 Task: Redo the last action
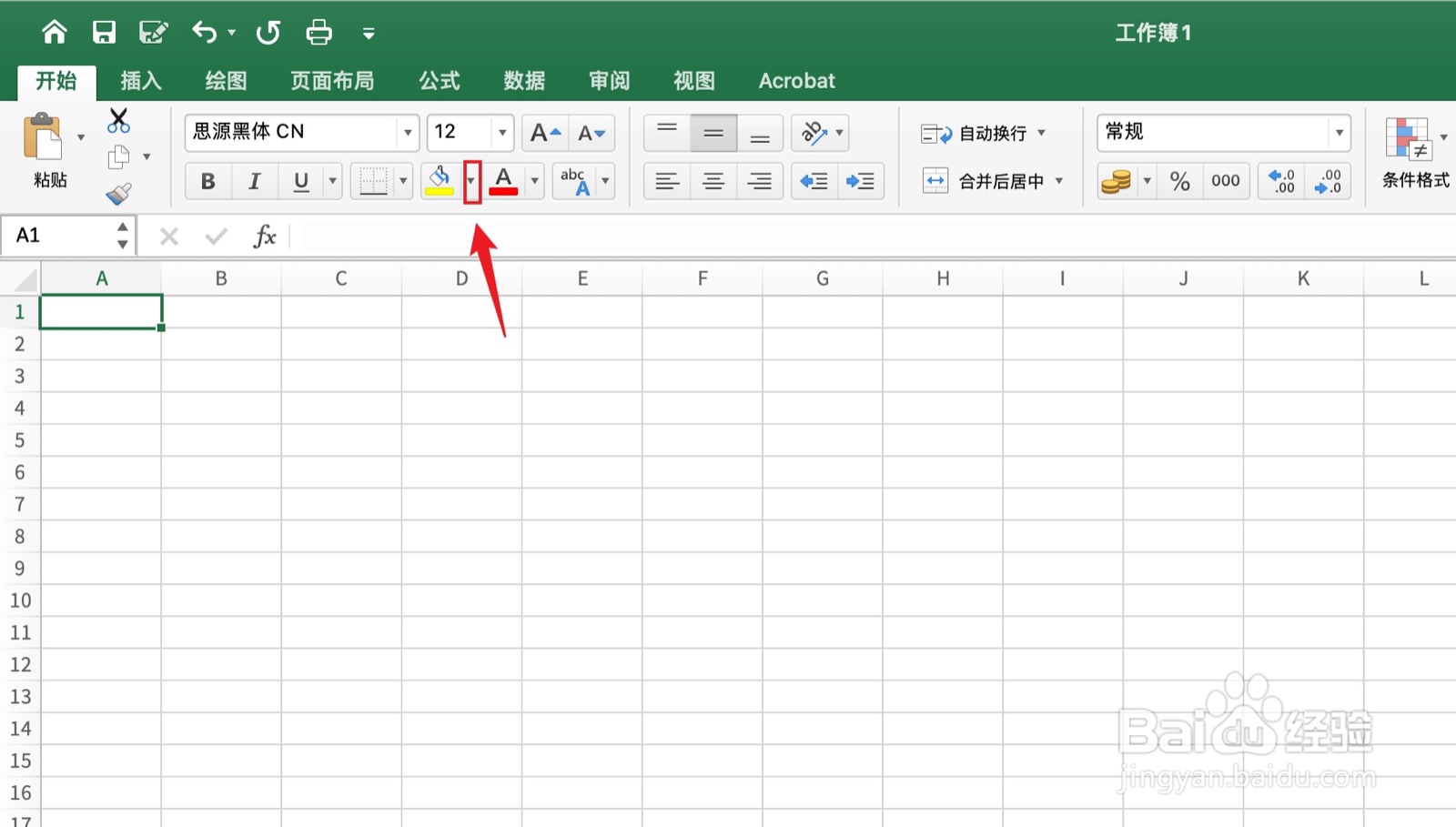[268, 33]
